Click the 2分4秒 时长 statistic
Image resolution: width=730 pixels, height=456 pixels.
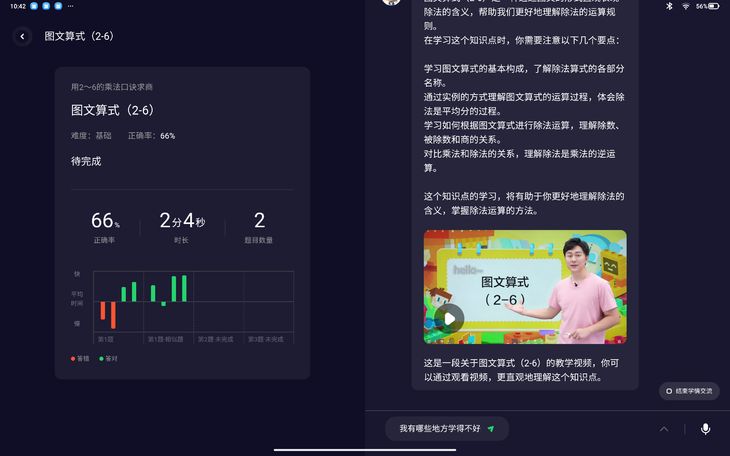(x=181, y=226)
